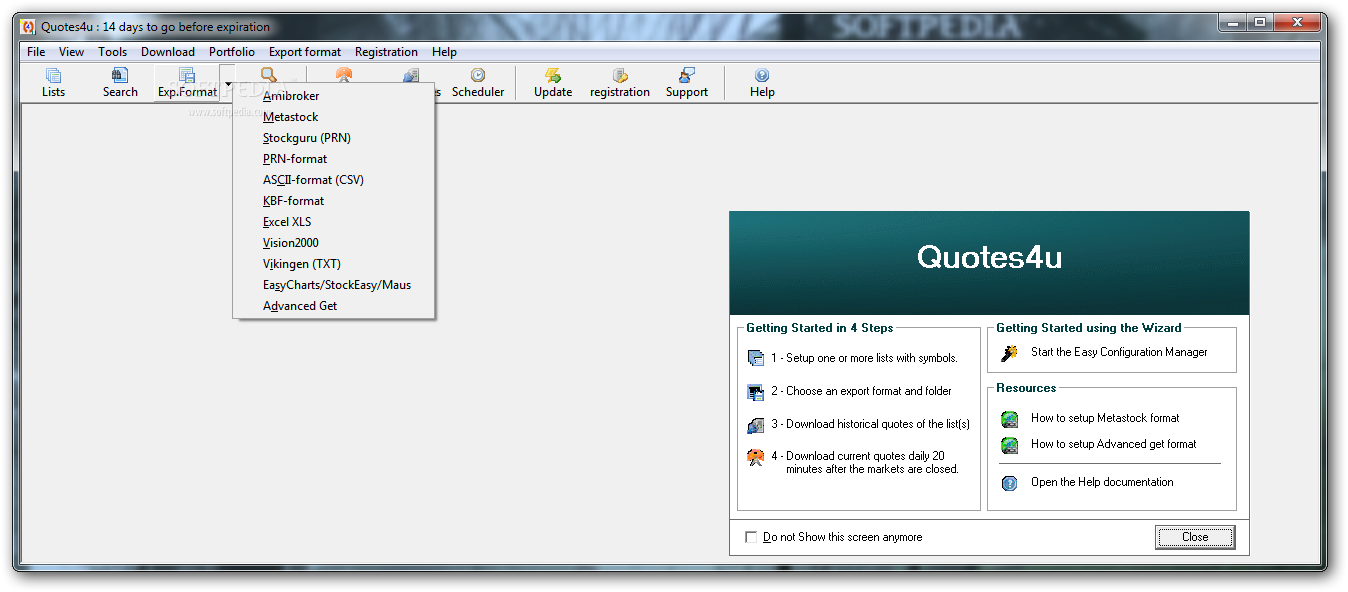Click the step 1 lists icon
Image resolution: width=1348 pixels, height=592 pixels.
click(756, 358)
